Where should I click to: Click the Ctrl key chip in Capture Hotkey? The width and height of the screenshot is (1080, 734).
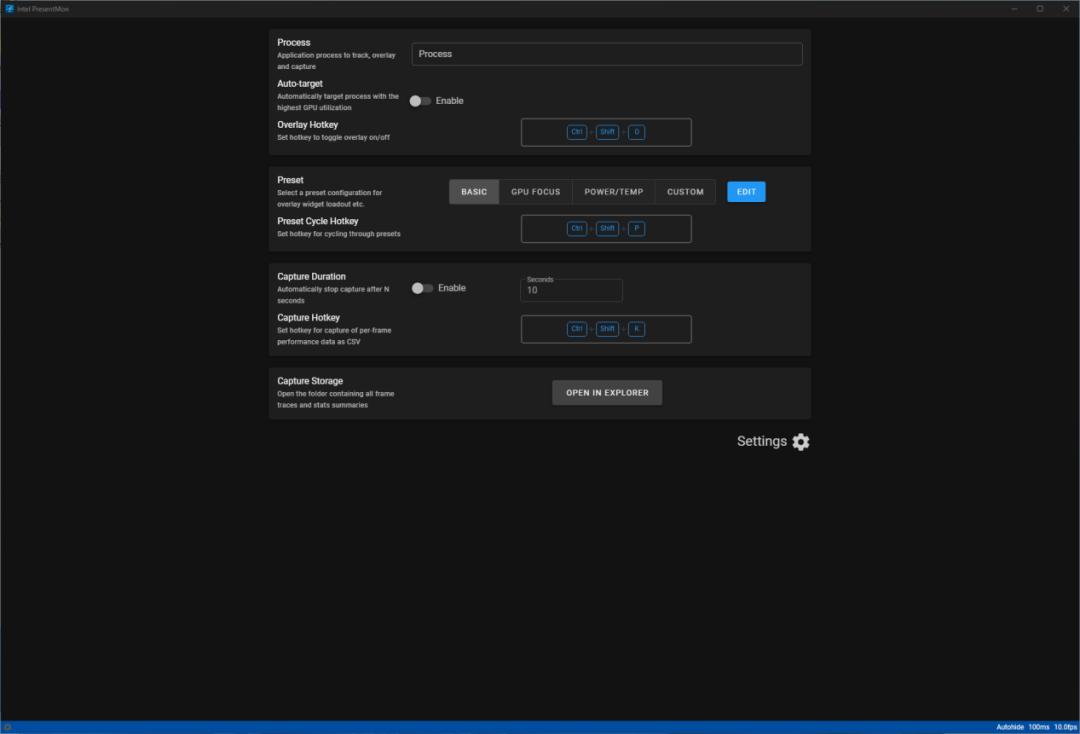[577, 329]
